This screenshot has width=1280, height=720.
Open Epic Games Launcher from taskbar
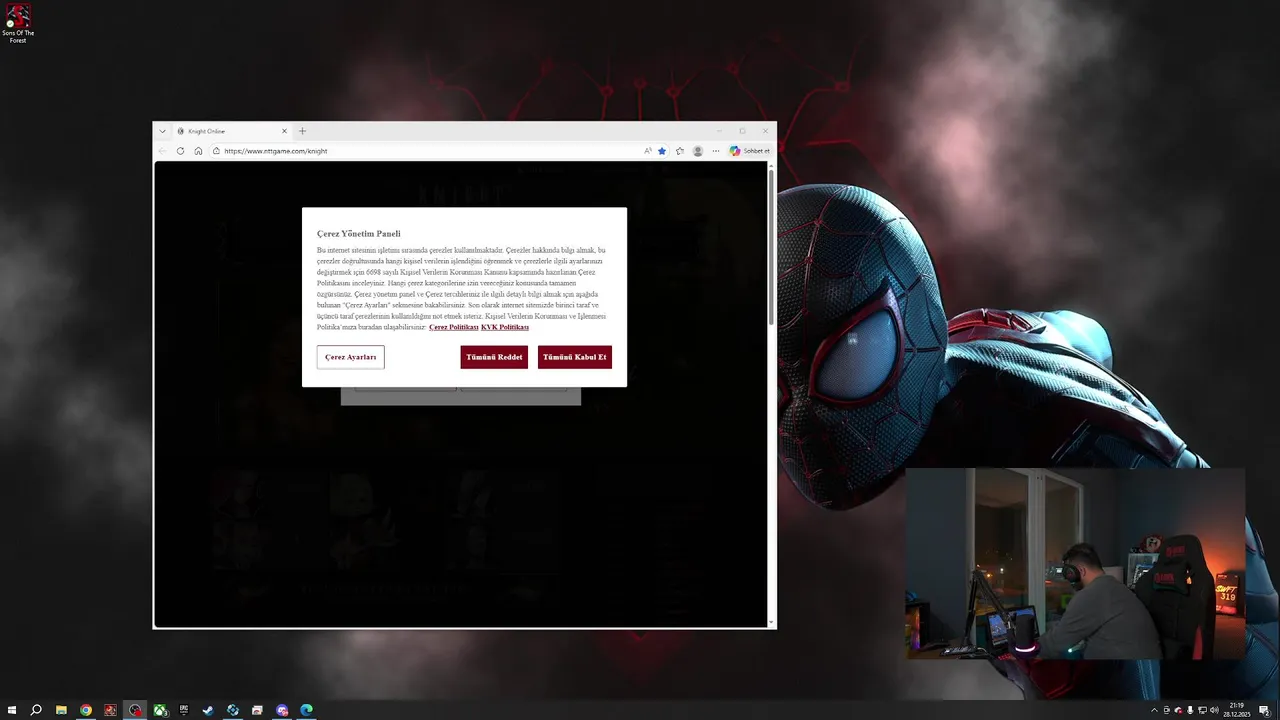[x=184, y=710]
